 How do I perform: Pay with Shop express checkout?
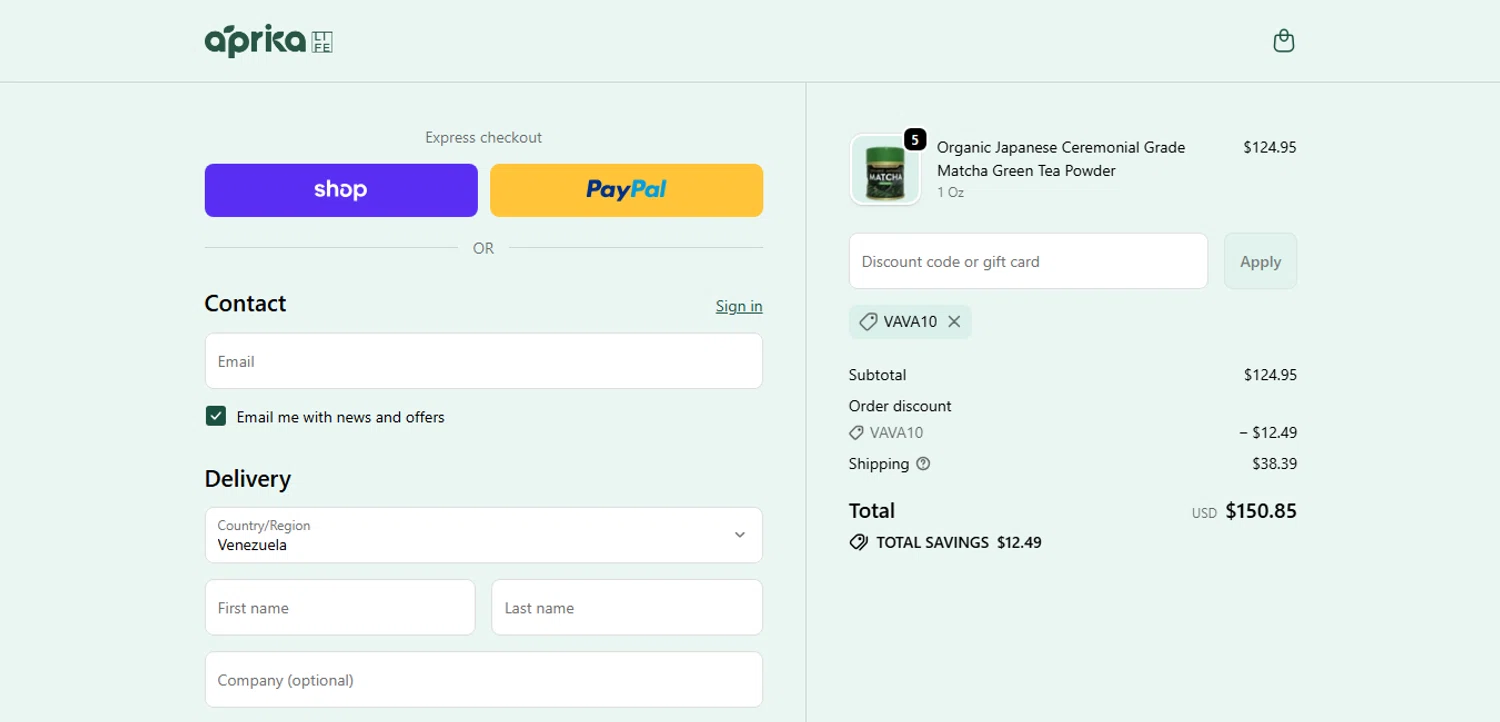(341, 190)
